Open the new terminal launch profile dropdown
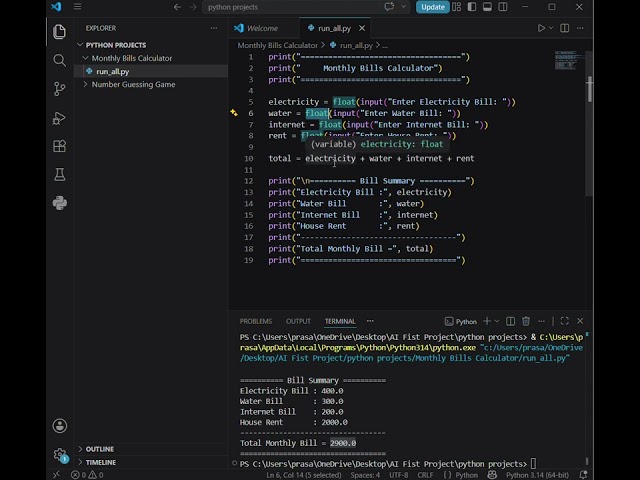Viewport: 640px width, 480px height. [x=497, y=321]
